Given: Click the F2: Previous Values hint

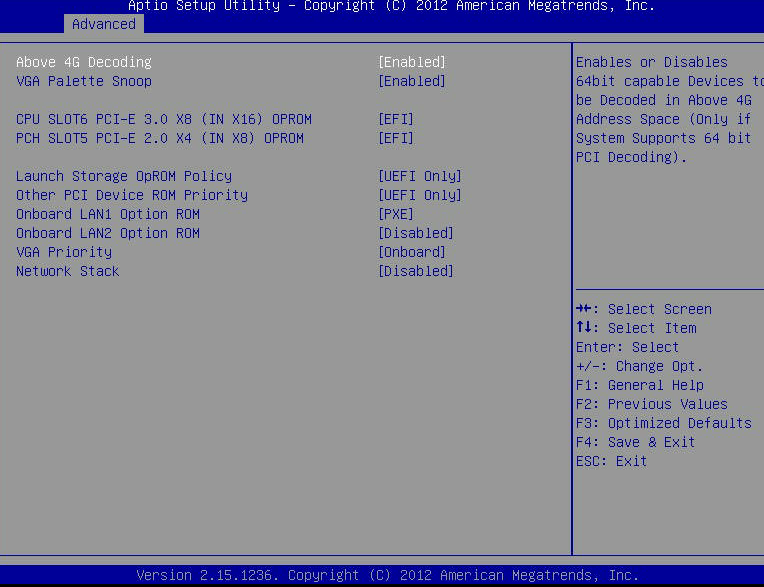Looking at the screenshot, I should [652, 404].
